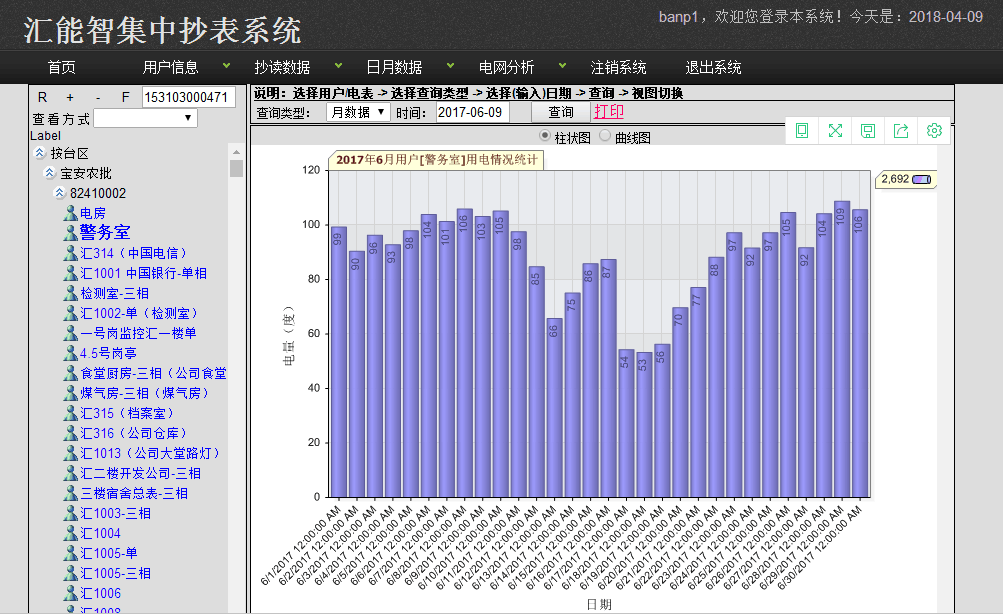
Task: Select 汇316（公司仓库） in tree
Action: [x=133, y=433]
